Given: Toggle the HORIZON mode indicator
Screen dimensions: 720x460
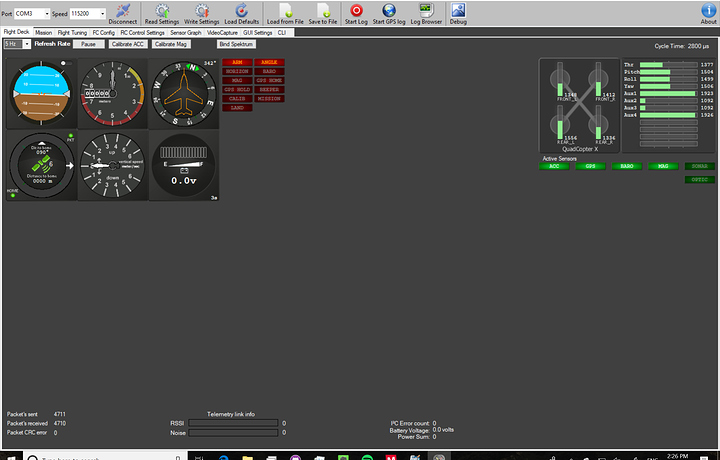Looking at the screenshot, I should click(237, 72).
